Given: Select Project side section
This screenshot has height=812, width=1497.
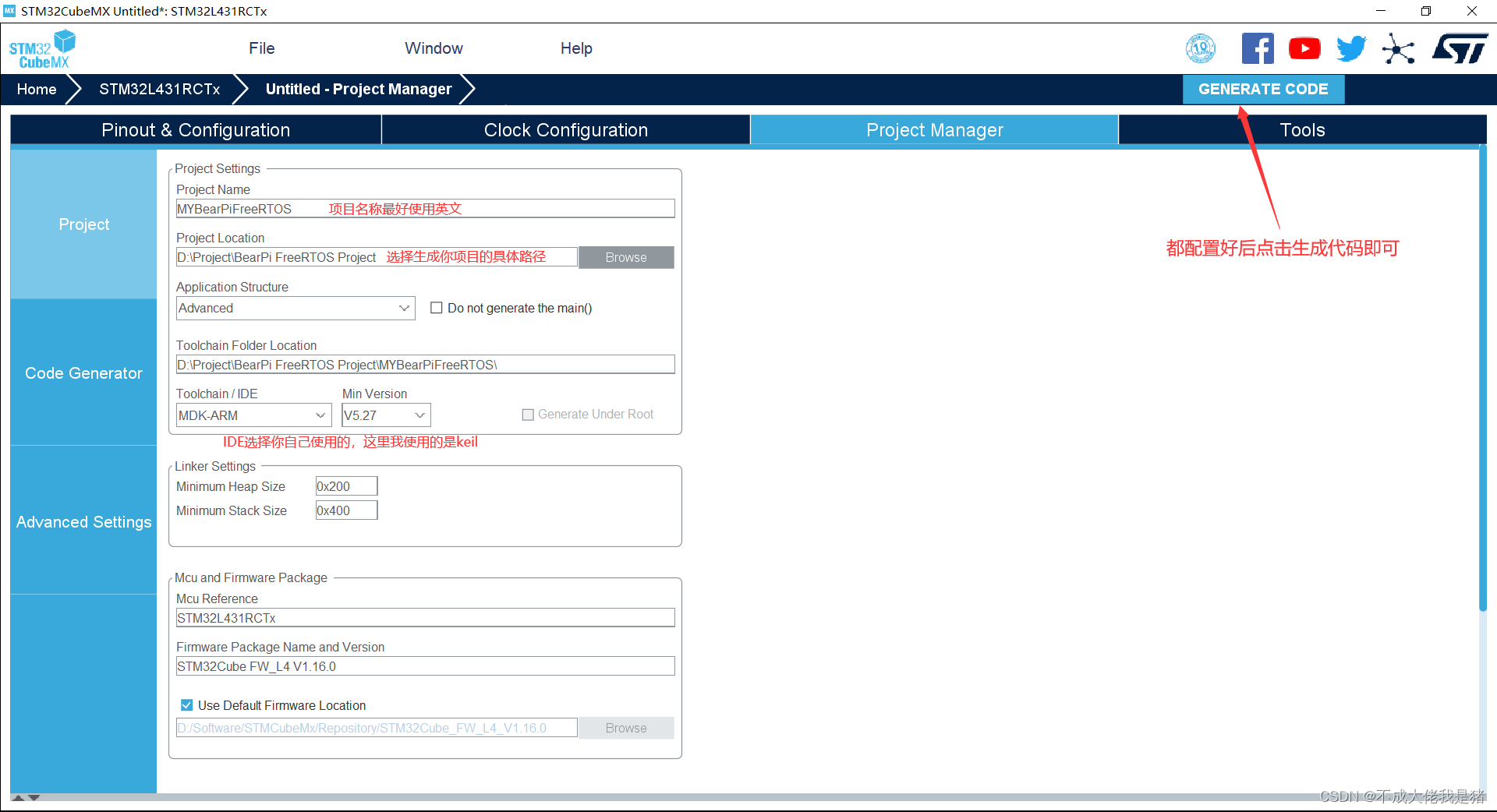Looking at the screenshot, I should (x=83, y=224).
